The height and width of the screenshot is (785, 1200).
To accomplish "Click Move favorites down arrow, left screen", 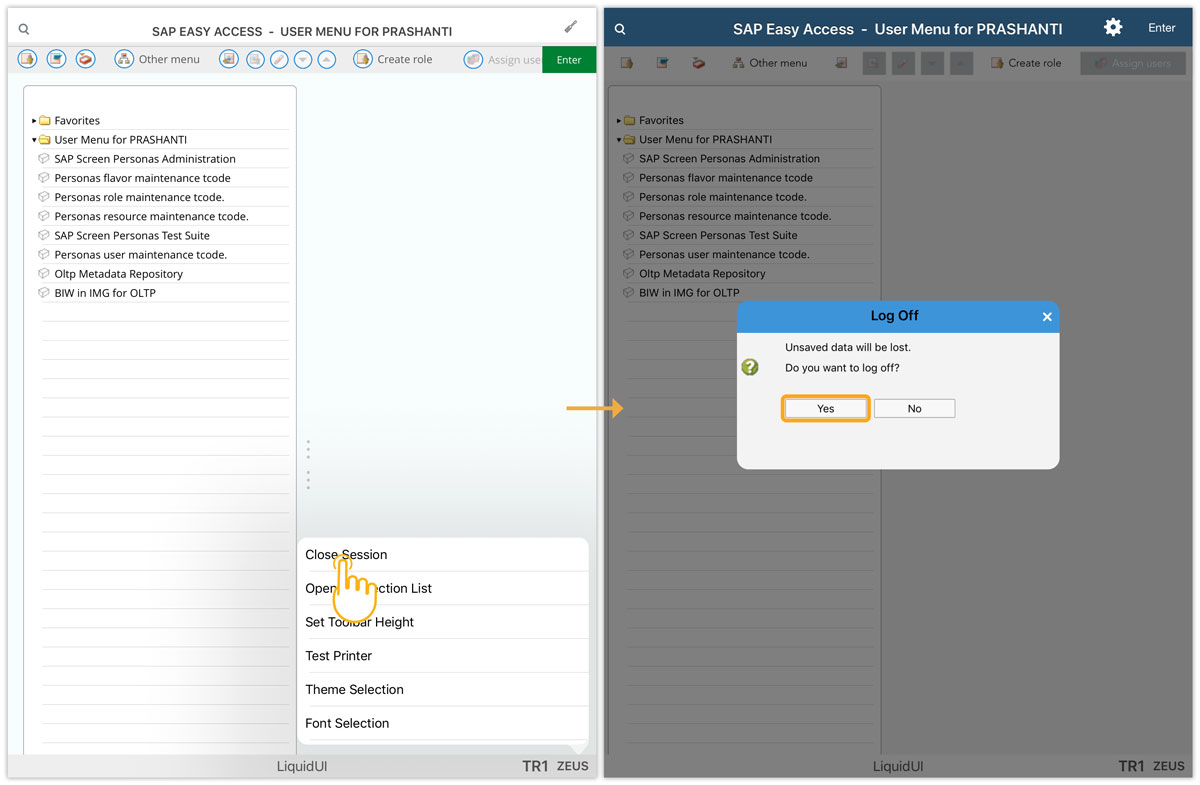I will click(303, 59).
